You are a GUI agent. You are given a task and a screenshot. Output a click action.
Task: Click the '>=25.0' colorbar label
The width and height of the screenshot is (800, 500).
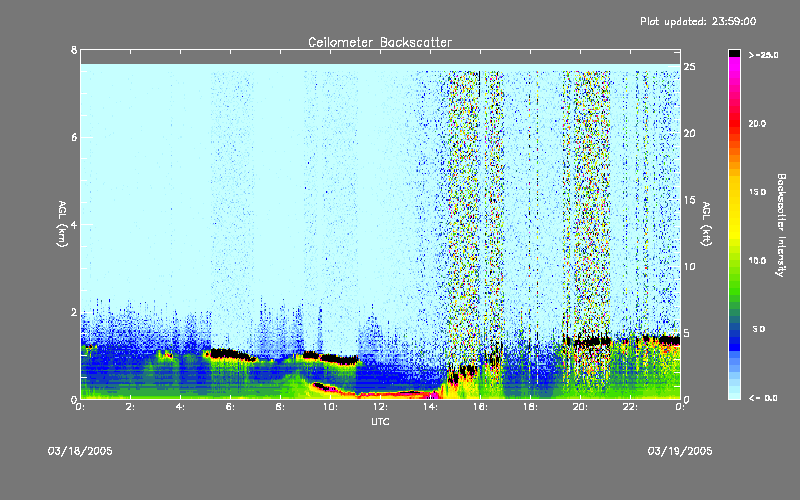764,55
